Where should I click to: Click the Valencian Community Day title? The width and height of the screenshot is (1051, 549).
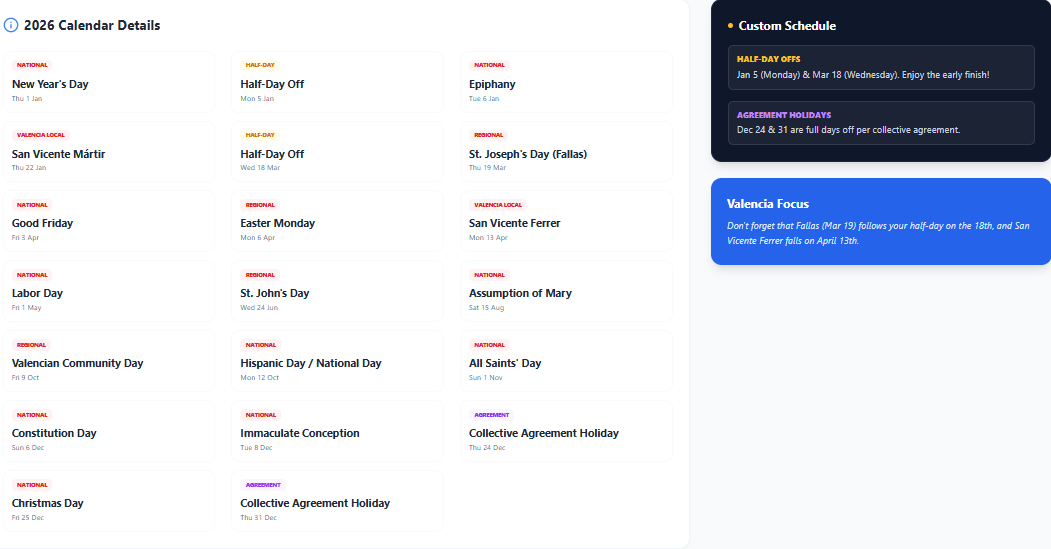pyautogui.click(x=77, y=363)
